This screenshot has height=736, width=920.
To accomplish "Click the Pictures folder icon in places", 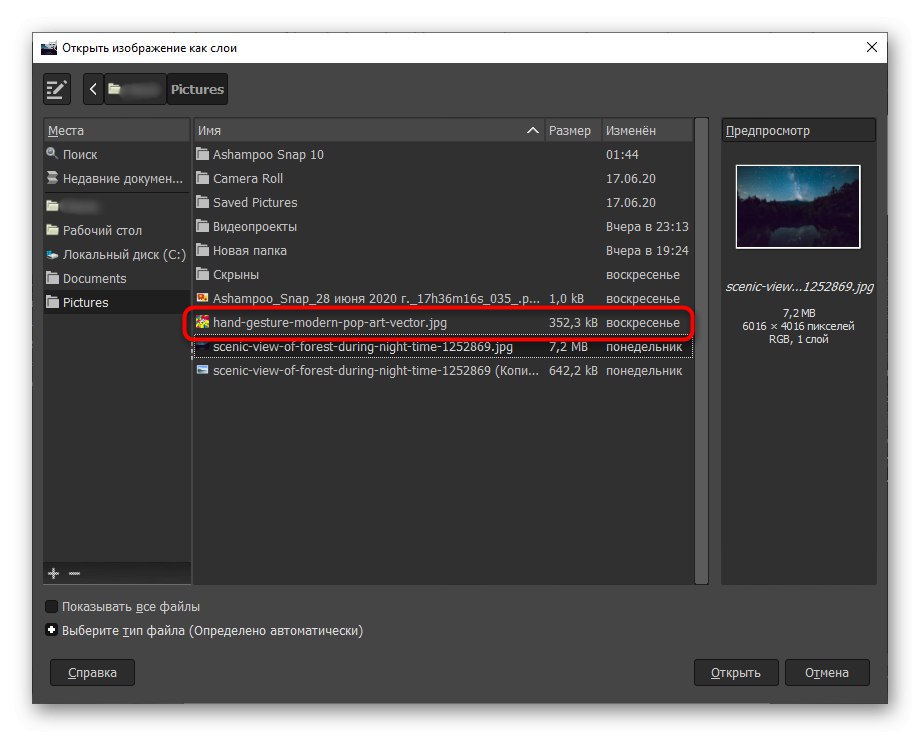I will (x=53, y=302).
